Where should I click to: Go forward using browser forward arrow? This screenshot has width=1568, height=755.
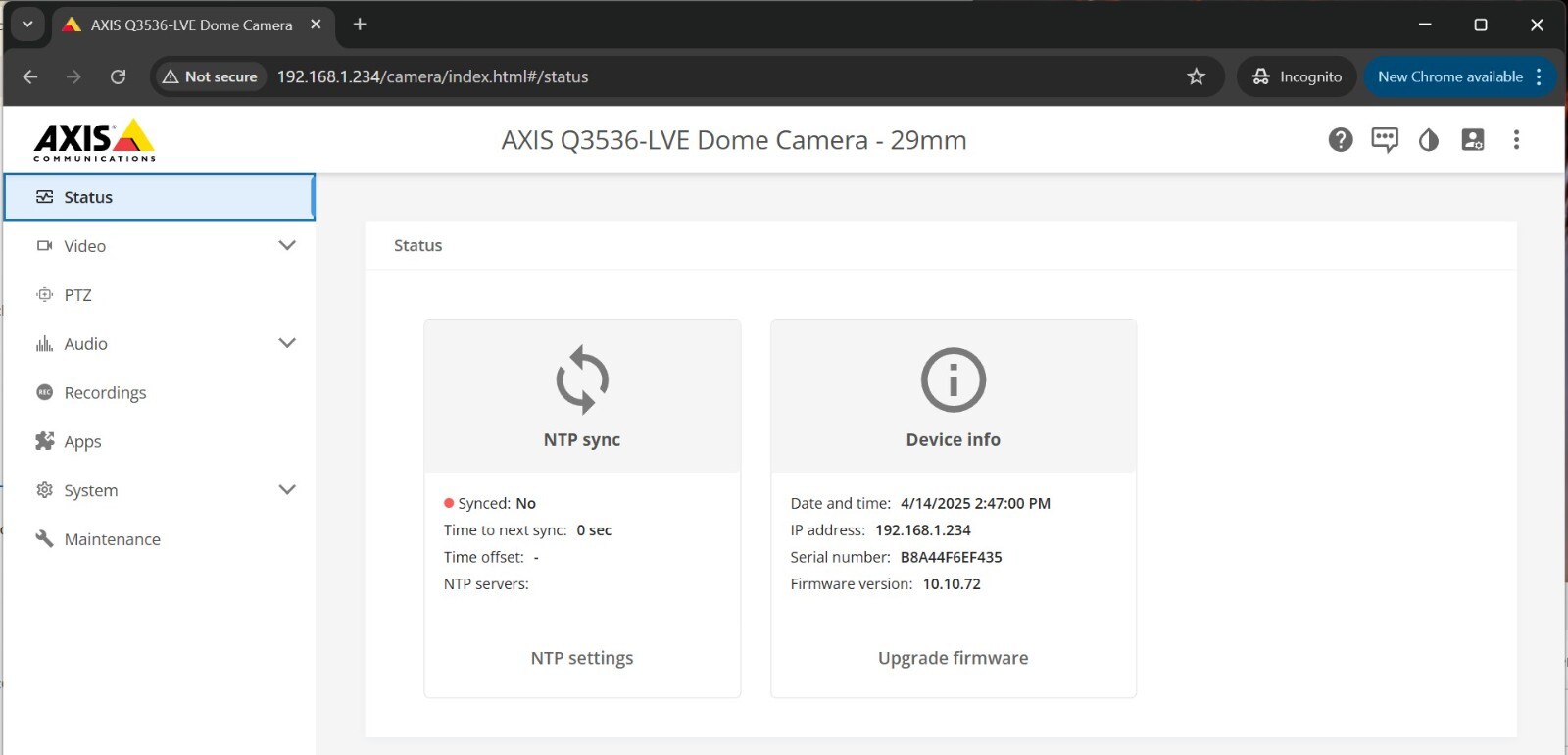click(73, 76)
